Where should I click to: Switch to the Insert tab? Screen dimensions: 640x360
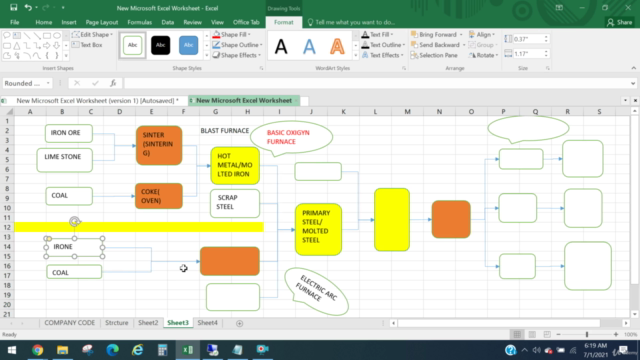[x=69, y=22]
